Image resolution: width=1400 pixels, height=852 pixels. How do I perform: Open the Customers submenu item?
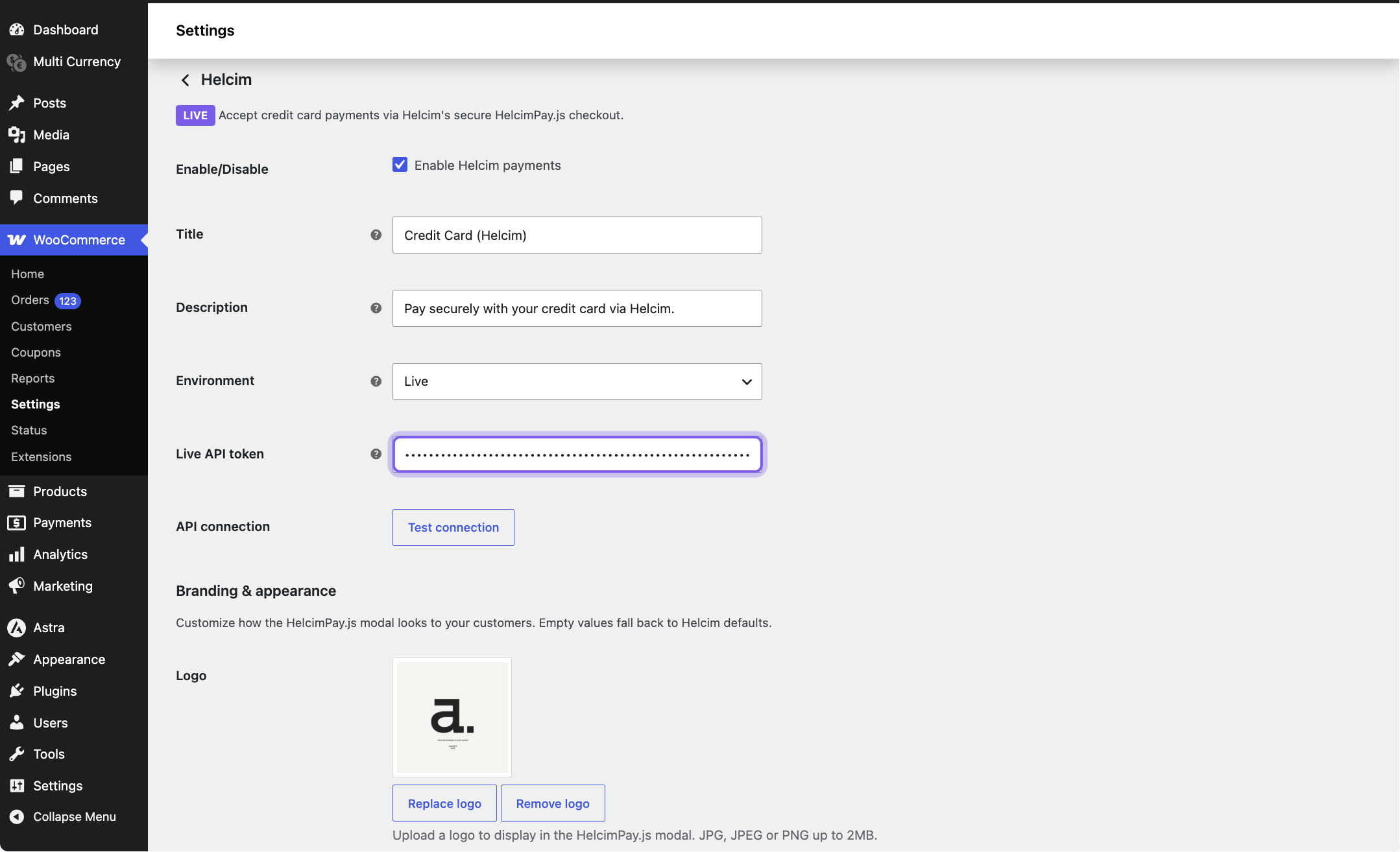pyautogui.click(x=41, y=327)
